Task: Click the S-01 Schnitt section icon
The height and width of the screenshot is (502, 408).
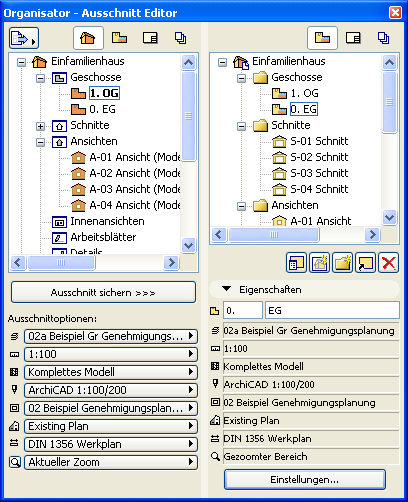Action: pyautogui.click(x=279, y=141)
